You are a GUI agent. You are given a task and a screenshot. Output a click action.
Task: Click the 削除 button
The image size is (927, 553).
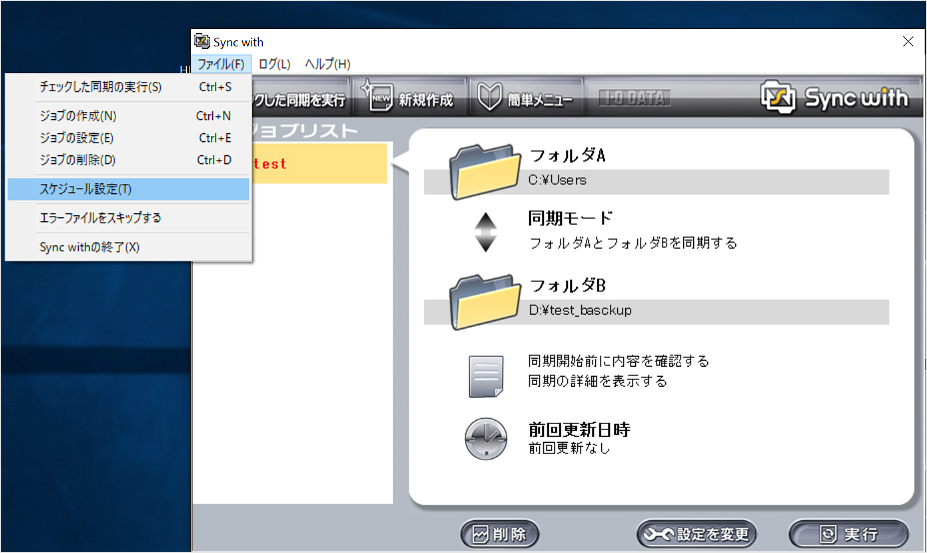[x=499, y=534]
